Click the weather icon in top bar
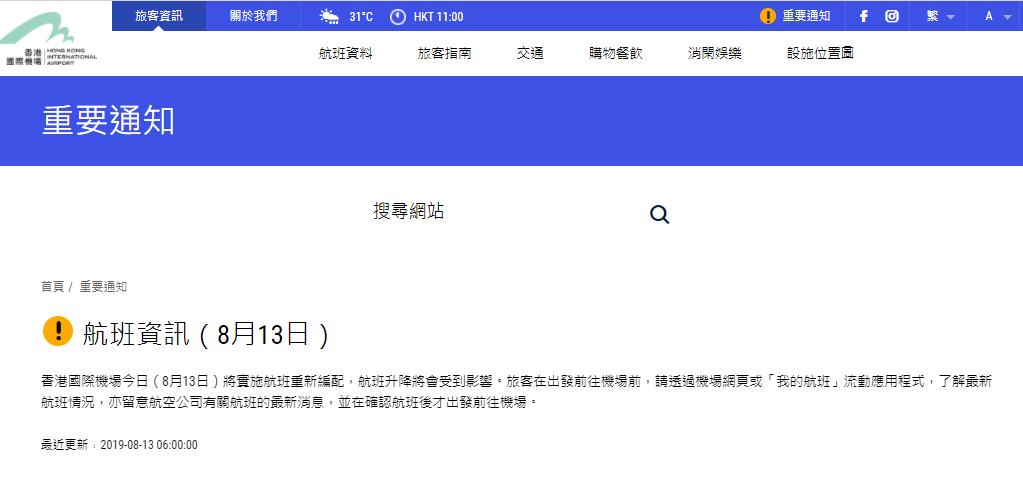1023x502 pixels. (329, 16)
